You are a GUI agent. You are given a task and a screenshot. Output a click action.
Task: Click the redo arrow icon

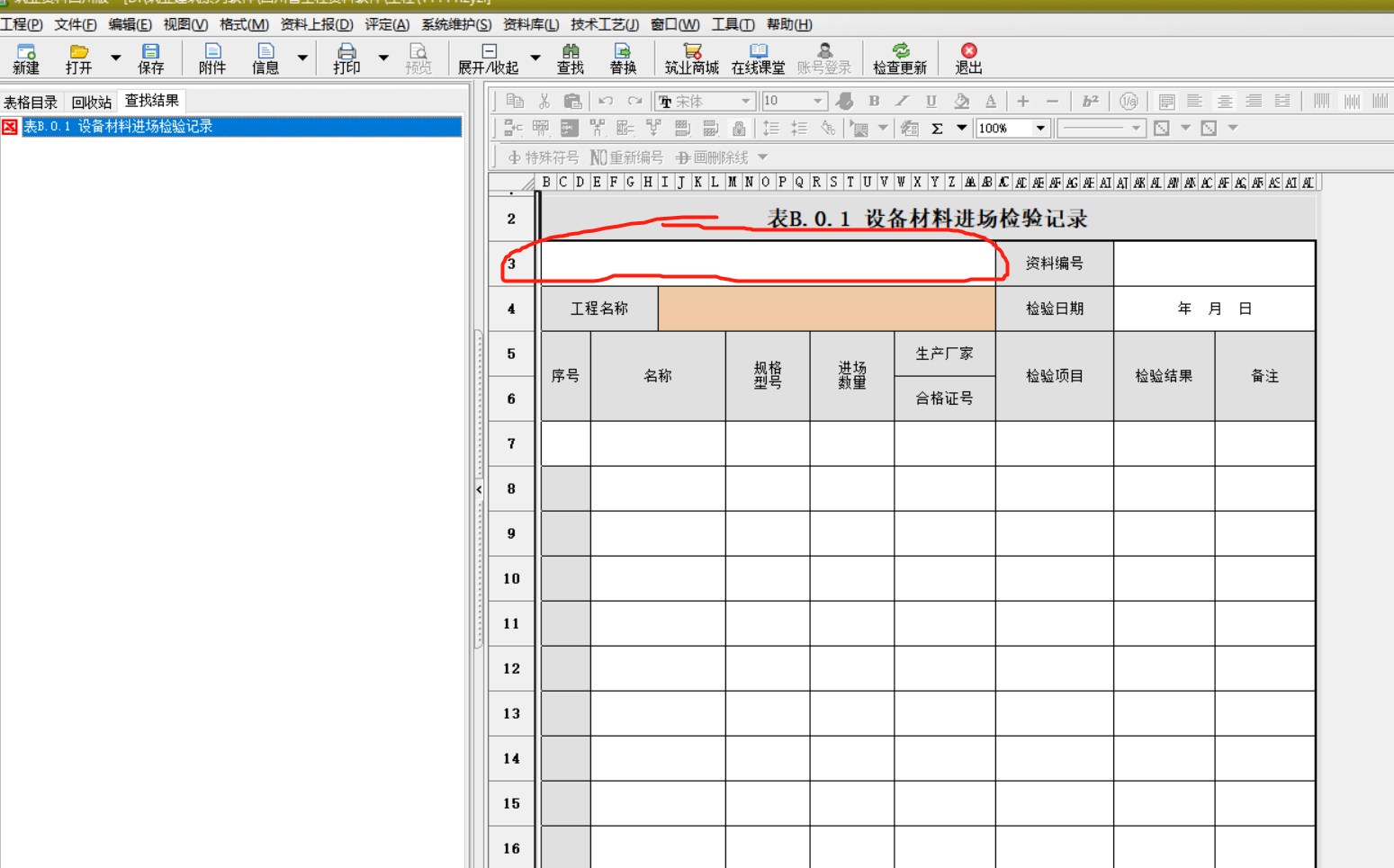pyautogui.click(x=634, y=101)
